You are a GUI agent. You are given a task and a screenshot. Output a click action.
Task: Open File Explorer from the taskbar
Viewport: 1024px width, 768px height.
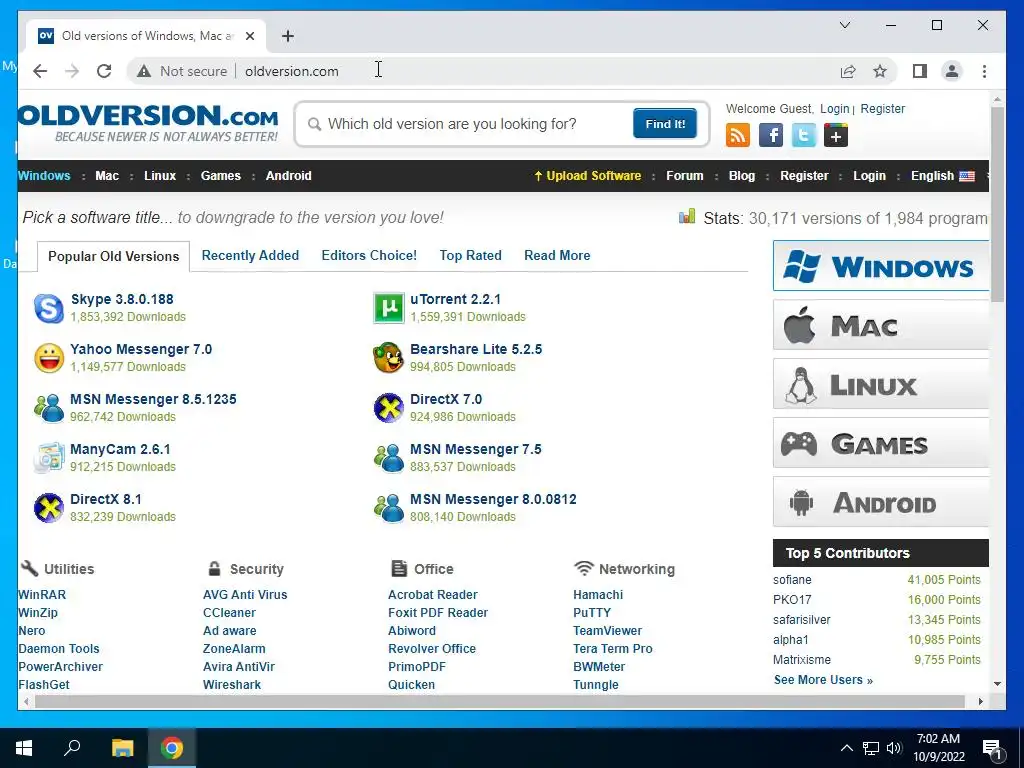[122, 748]
